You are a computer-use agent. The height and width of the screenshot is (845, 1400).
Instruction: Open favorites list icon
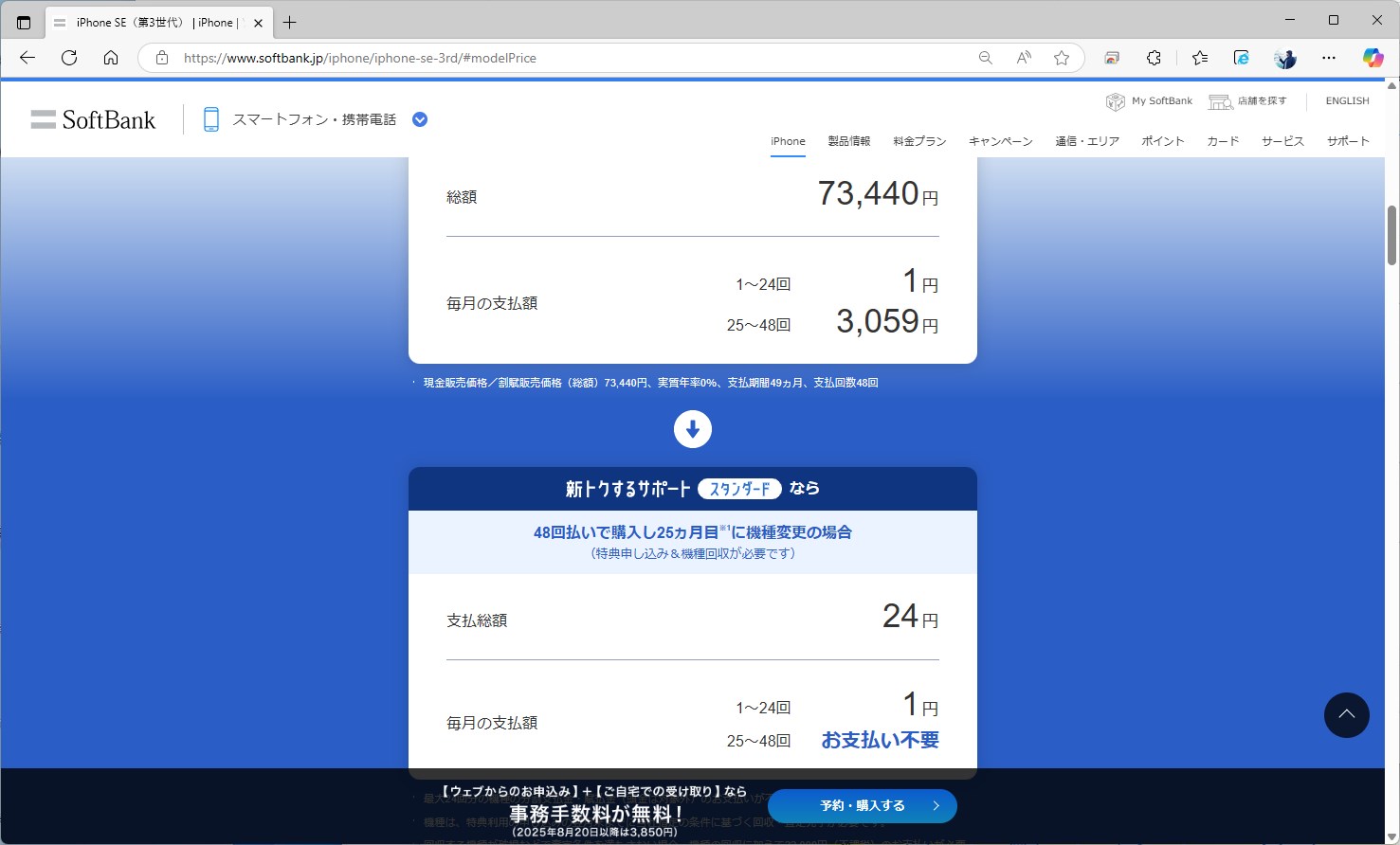(1200, 58)
